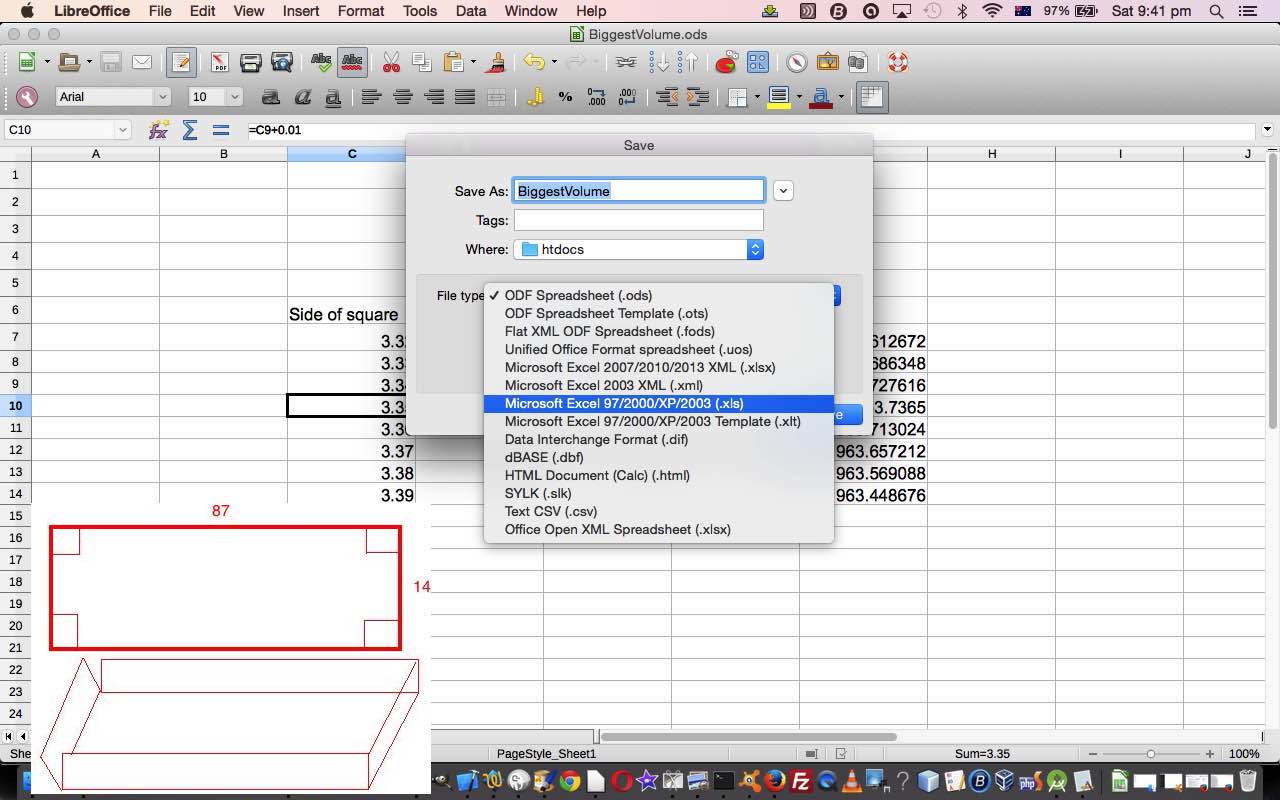Export directly as PDF
The image size is (1280, 800).
click(218, 62)
